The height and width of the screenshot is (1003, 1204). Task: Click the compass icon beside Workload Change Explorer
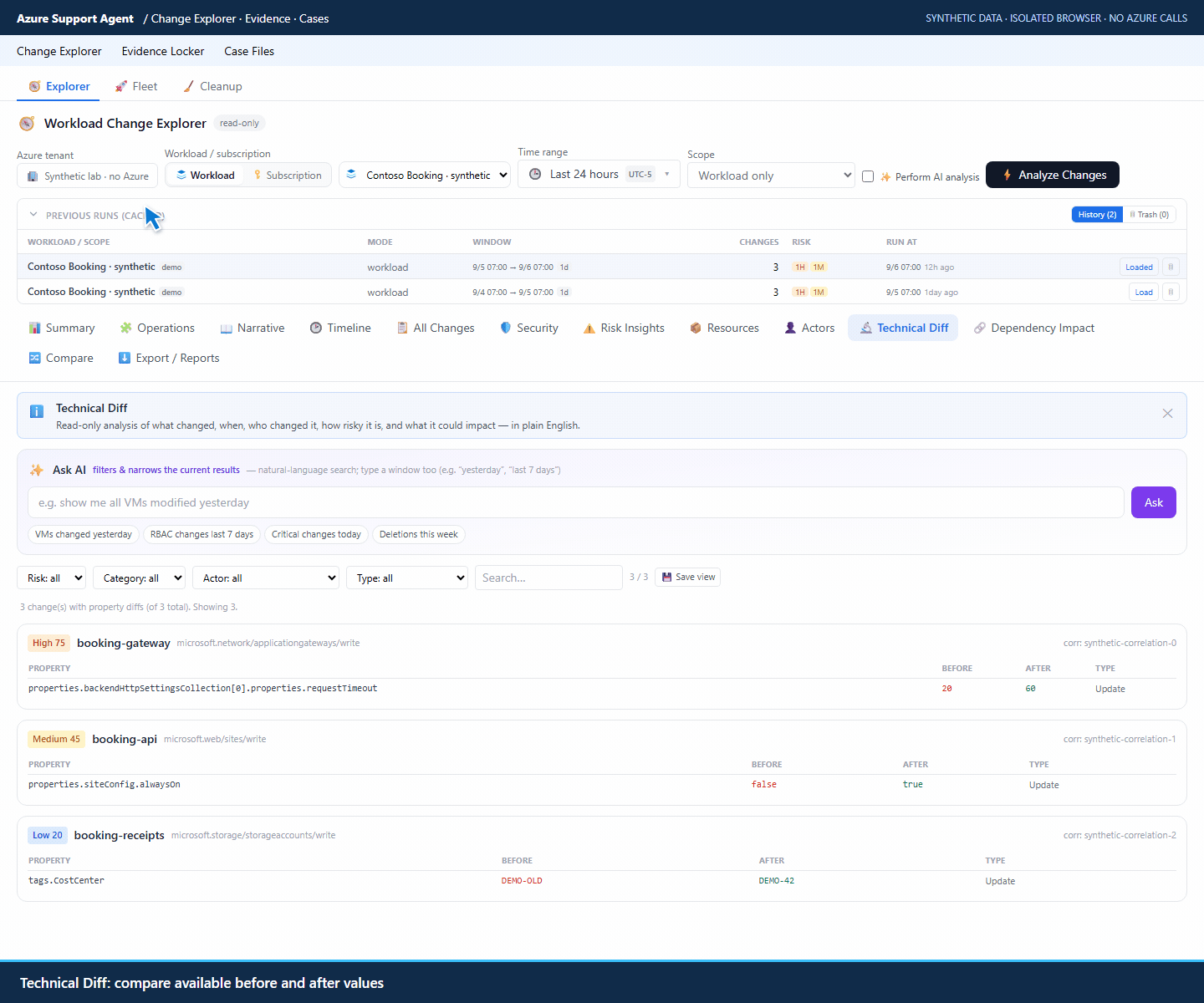[x=27, y=124]
